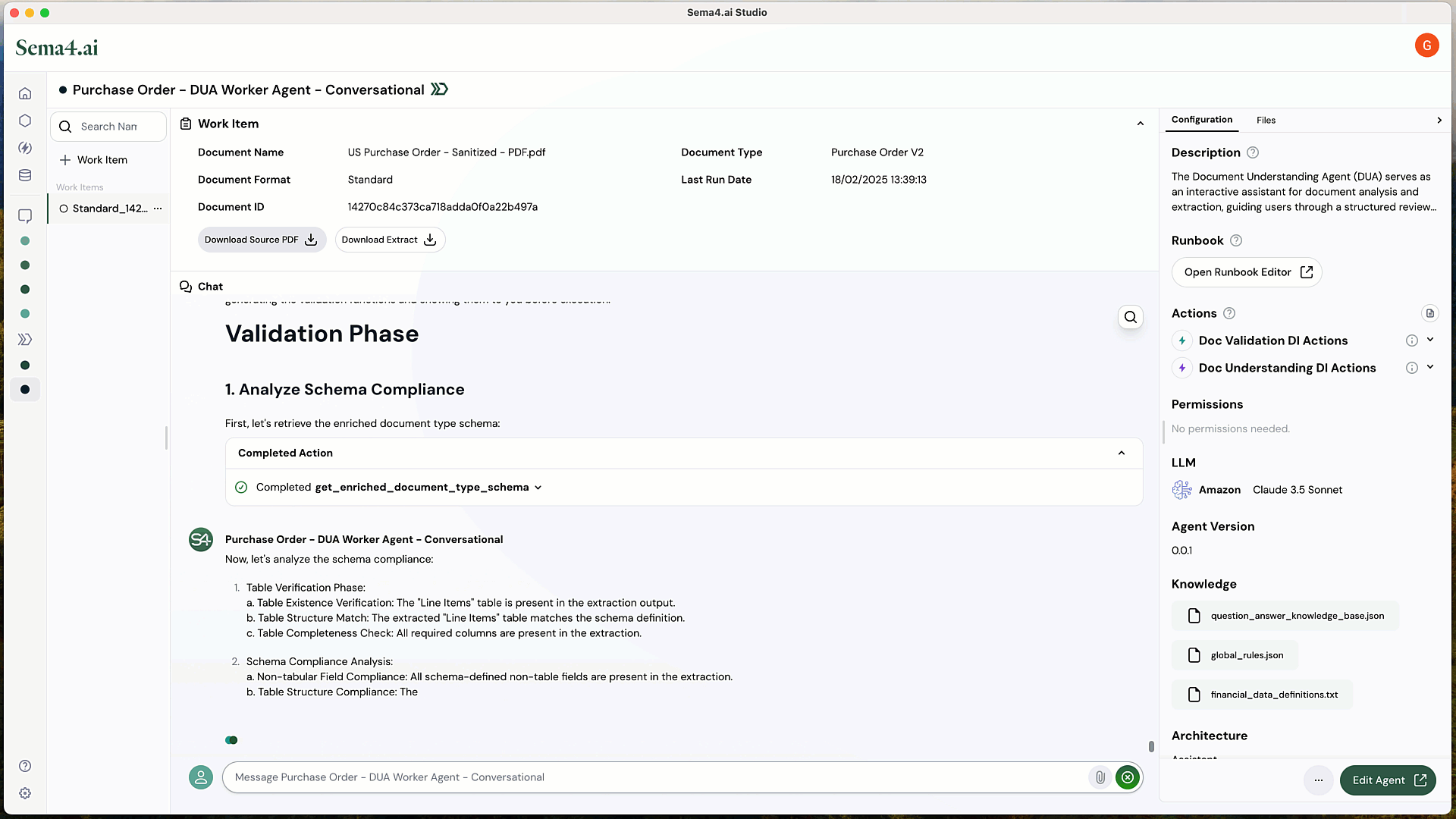Click the description text of the agent

pos(1304,192)
